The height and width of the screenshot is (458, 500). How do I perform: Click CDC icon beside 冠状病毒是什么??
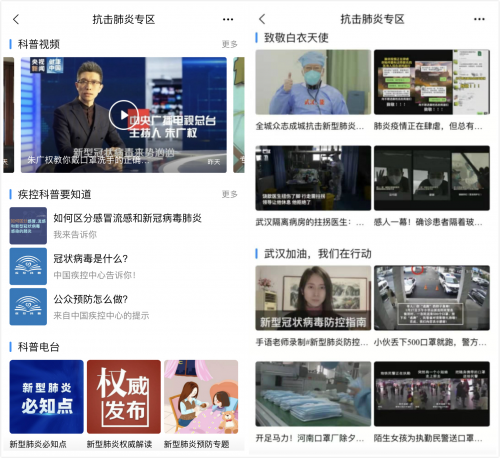click(x=28, y=266)
